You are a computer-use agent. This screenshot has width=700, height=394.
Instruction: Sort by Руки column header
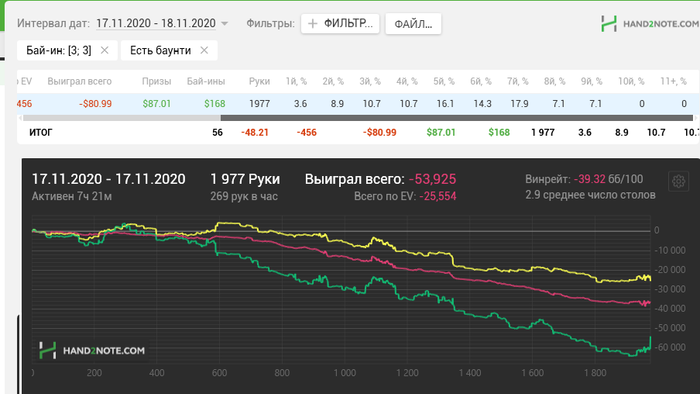coord(259,81)
